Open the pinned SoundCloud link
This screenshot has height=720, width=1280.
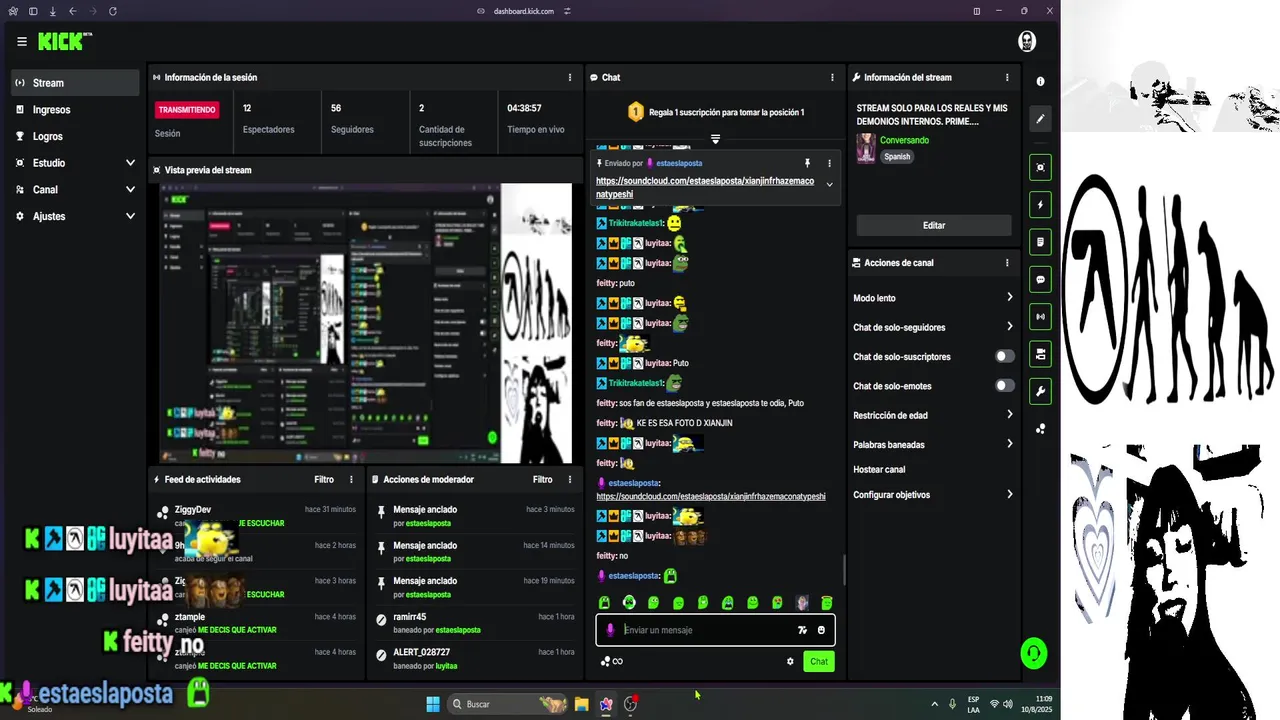click(x=707, y=187)
